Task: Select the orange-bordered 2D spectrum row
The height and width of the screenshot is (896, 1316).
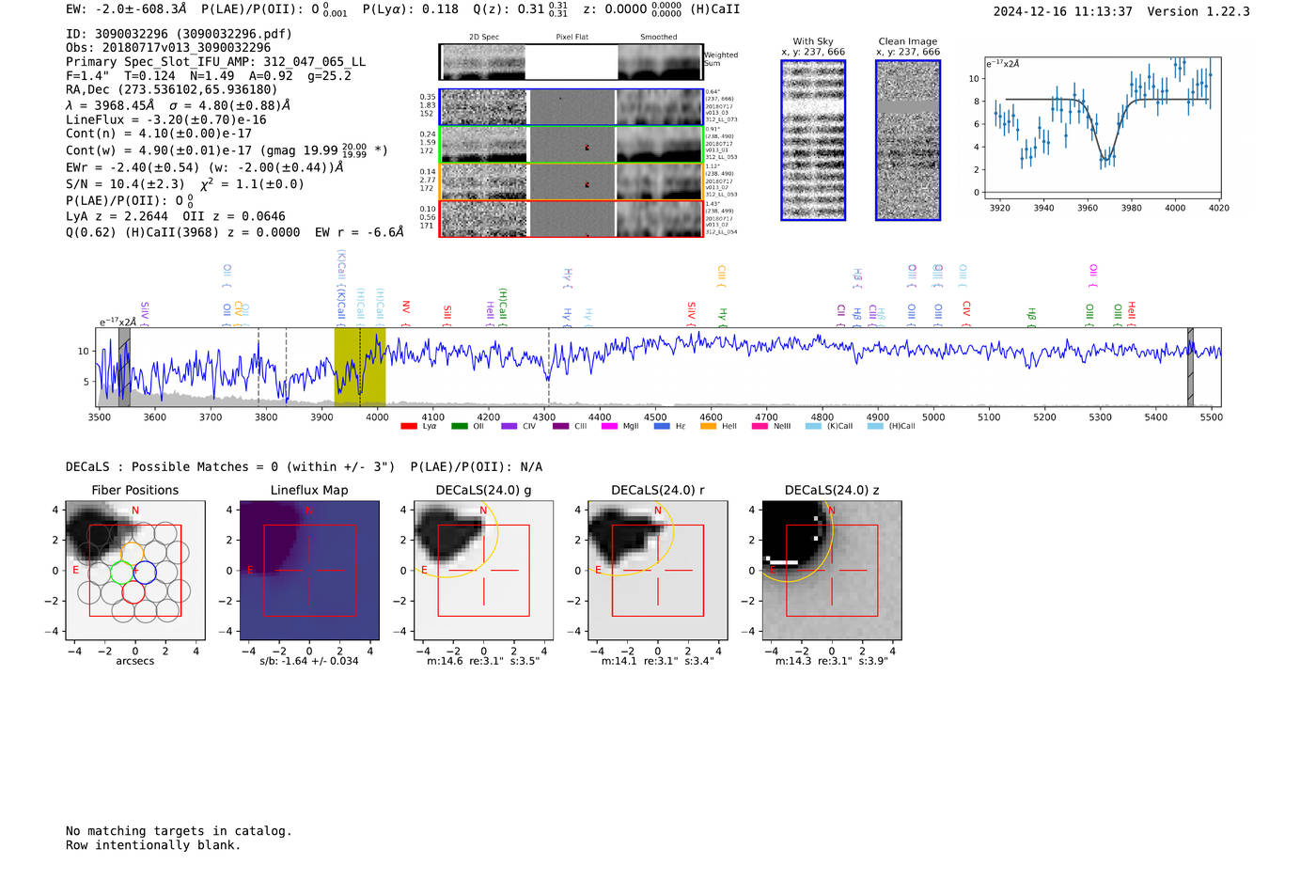Action: click(572, 182)
